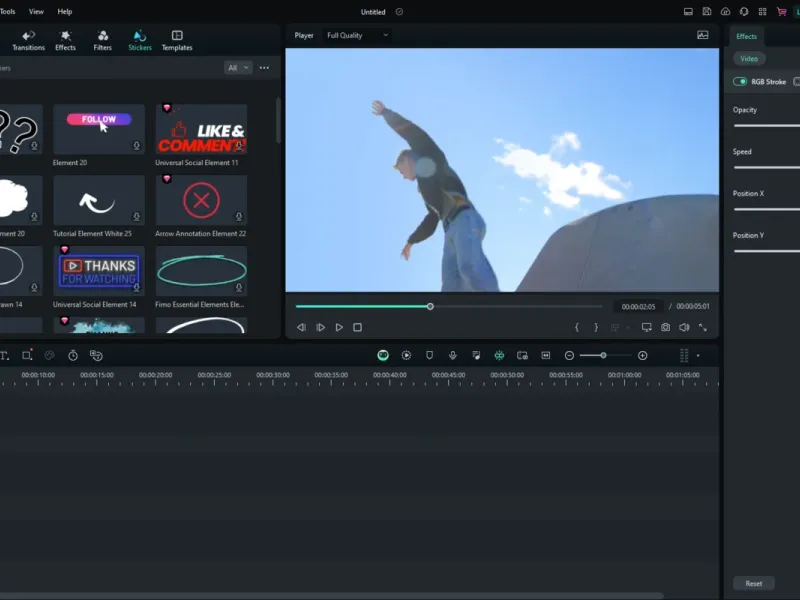Download Arrow Annotation Element 22 sticker
Image resolution: width=800 pixels, height=600 pixels.
pyautogui.click(x=239, y=217)
